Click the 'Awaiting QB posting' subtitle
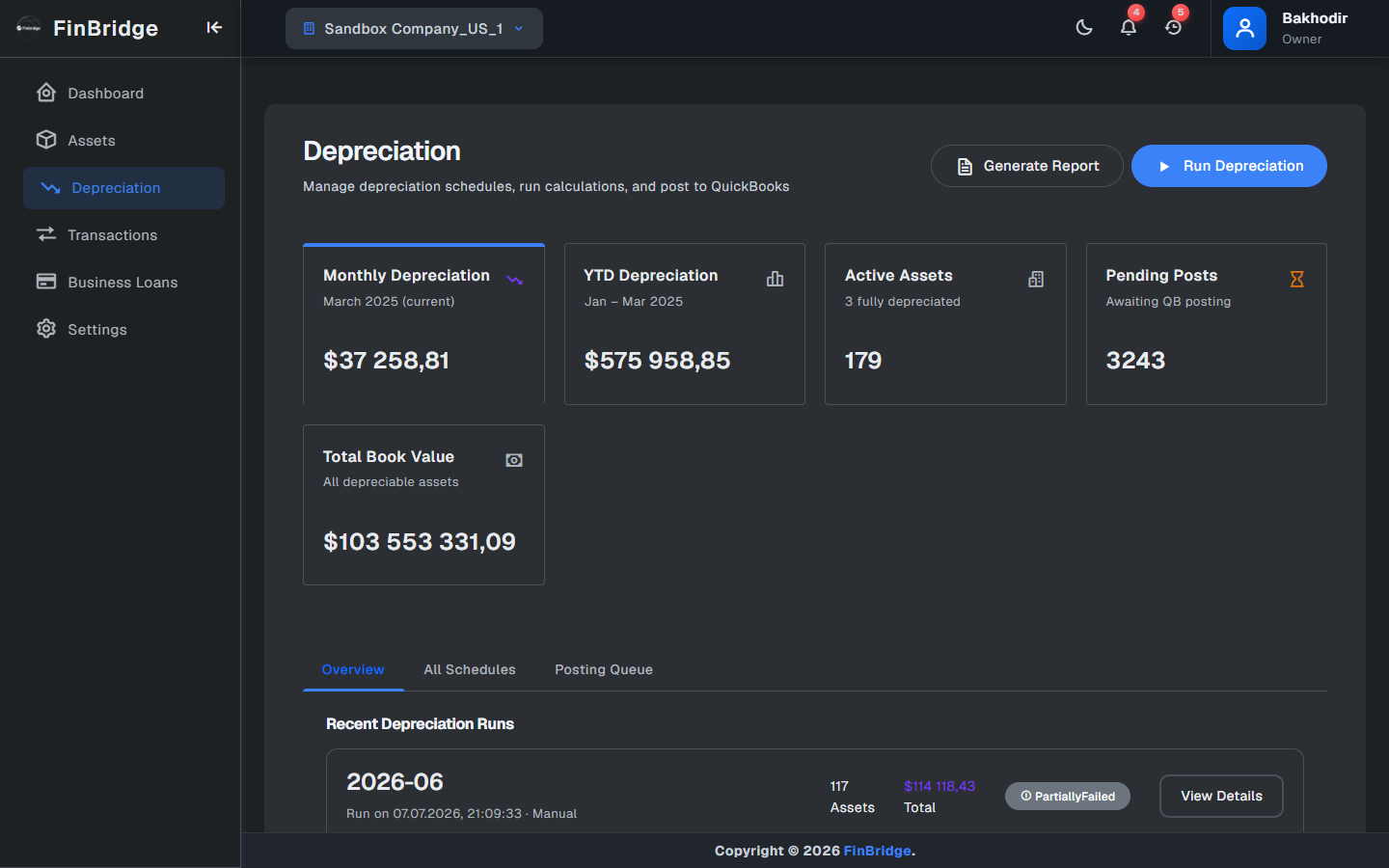The image size is (1389, 868). pos(1168,302)
